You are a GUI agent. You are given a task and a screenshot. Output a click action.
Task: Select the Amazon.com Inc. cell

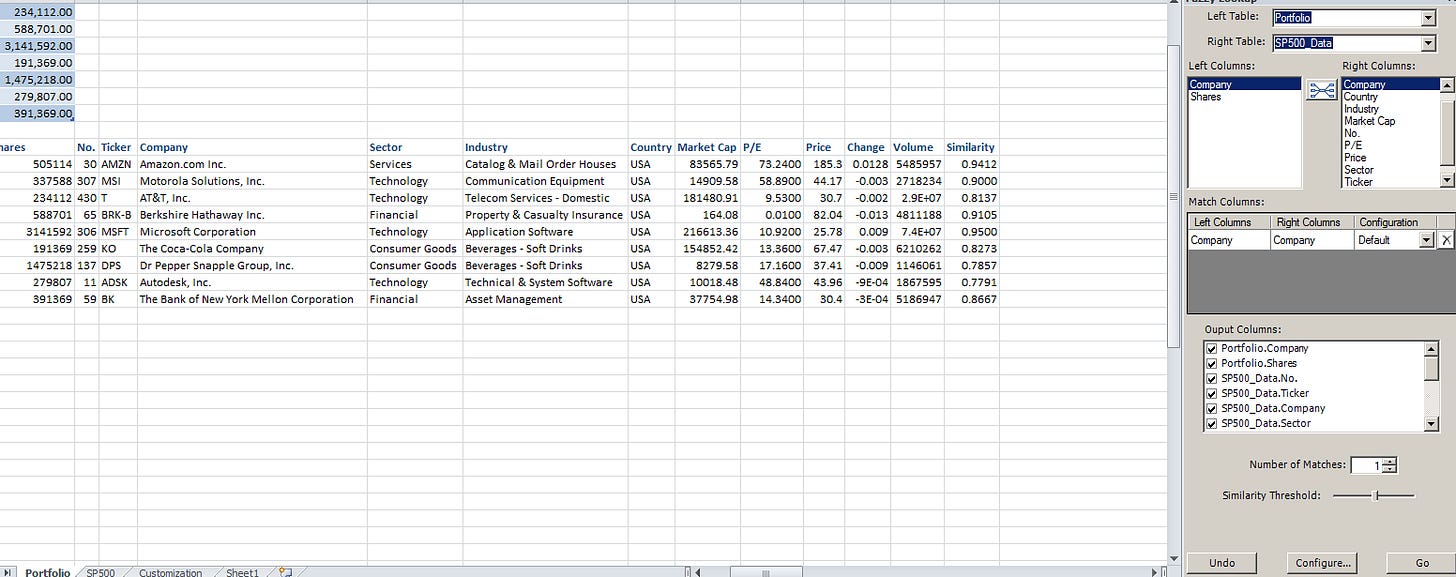coord(252,164)
